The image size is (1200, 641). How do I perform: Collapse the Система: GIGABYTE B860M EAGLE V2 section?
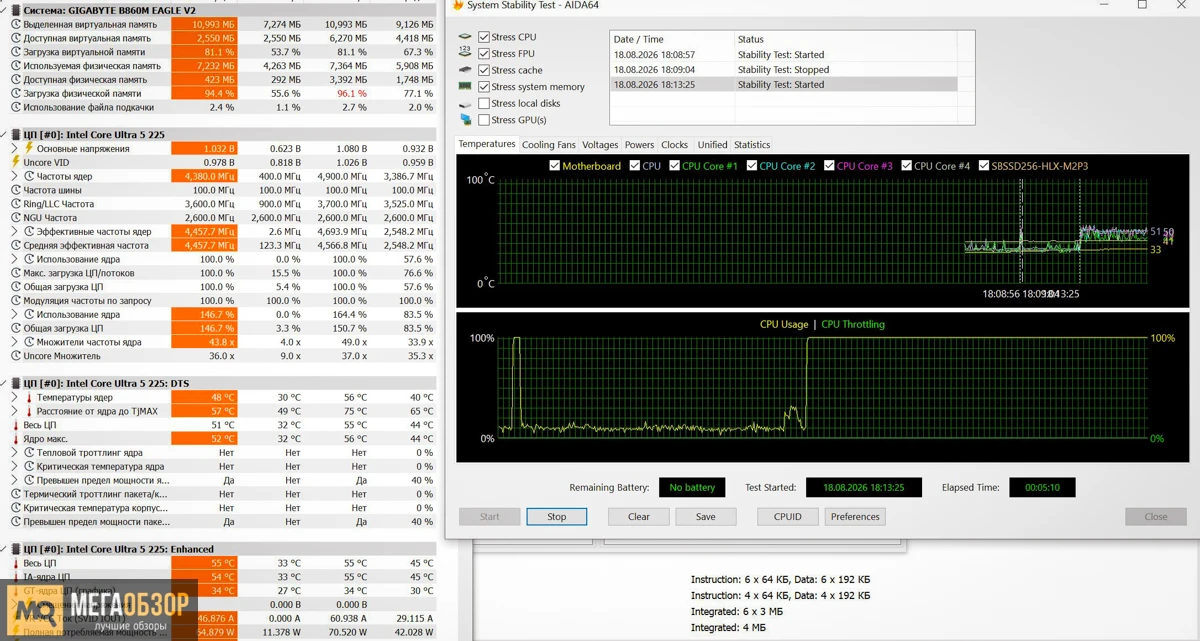4,10
